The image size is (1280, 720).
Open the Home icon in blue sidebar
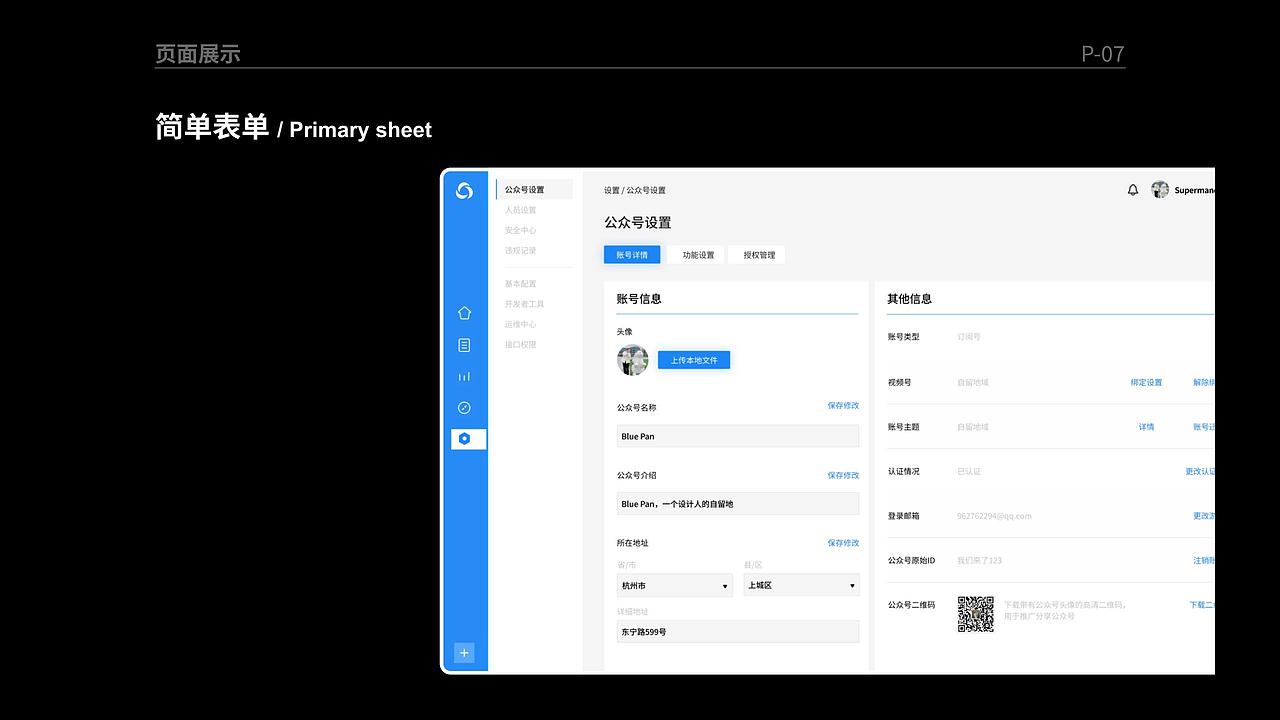464,313
